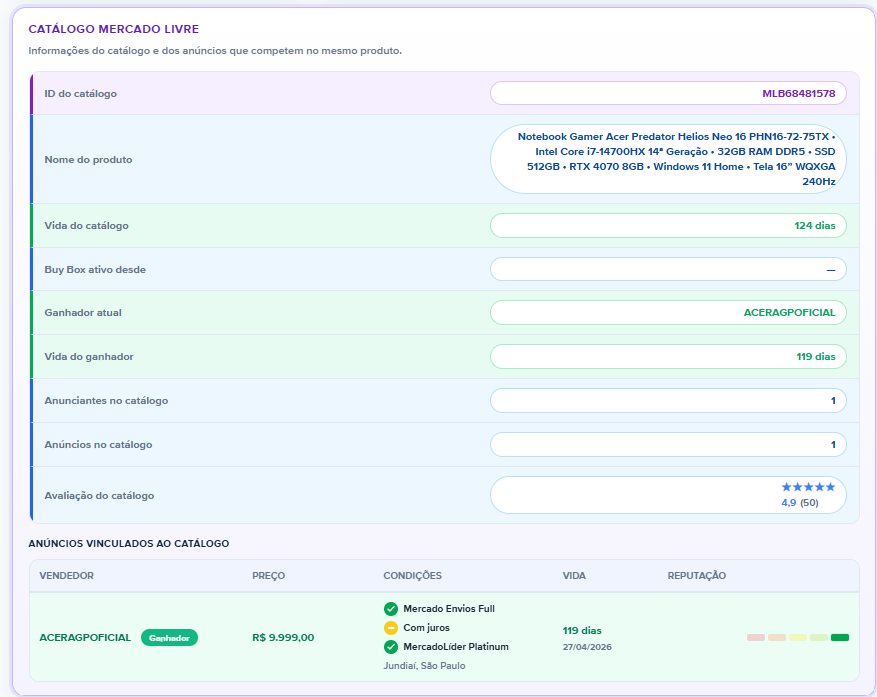The height and width of the screenshot is (697, 877).
Task: Click the R$ 9.999,00 price
Action: pyautogui.click(x=283, y=638)
